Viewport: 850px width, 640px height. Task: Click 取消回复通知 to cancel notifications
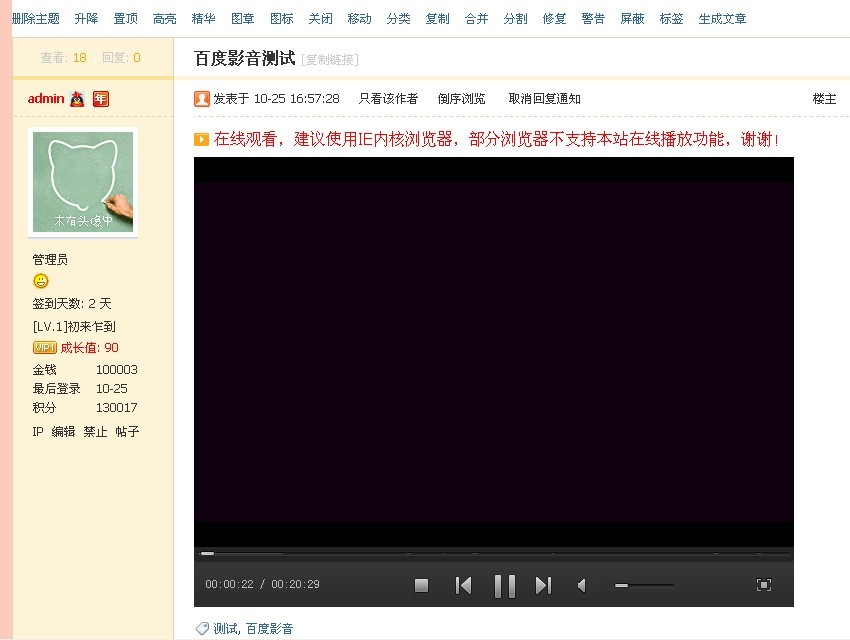pyautogui.click(x=544, y=99)
